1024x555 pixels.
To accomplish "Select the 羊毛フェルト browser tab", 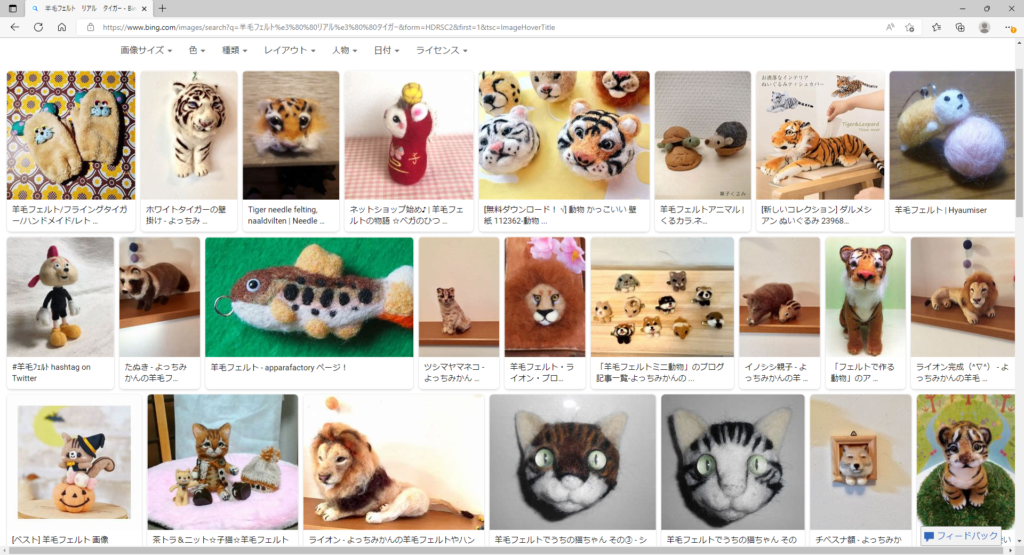I will coord(85,8).
